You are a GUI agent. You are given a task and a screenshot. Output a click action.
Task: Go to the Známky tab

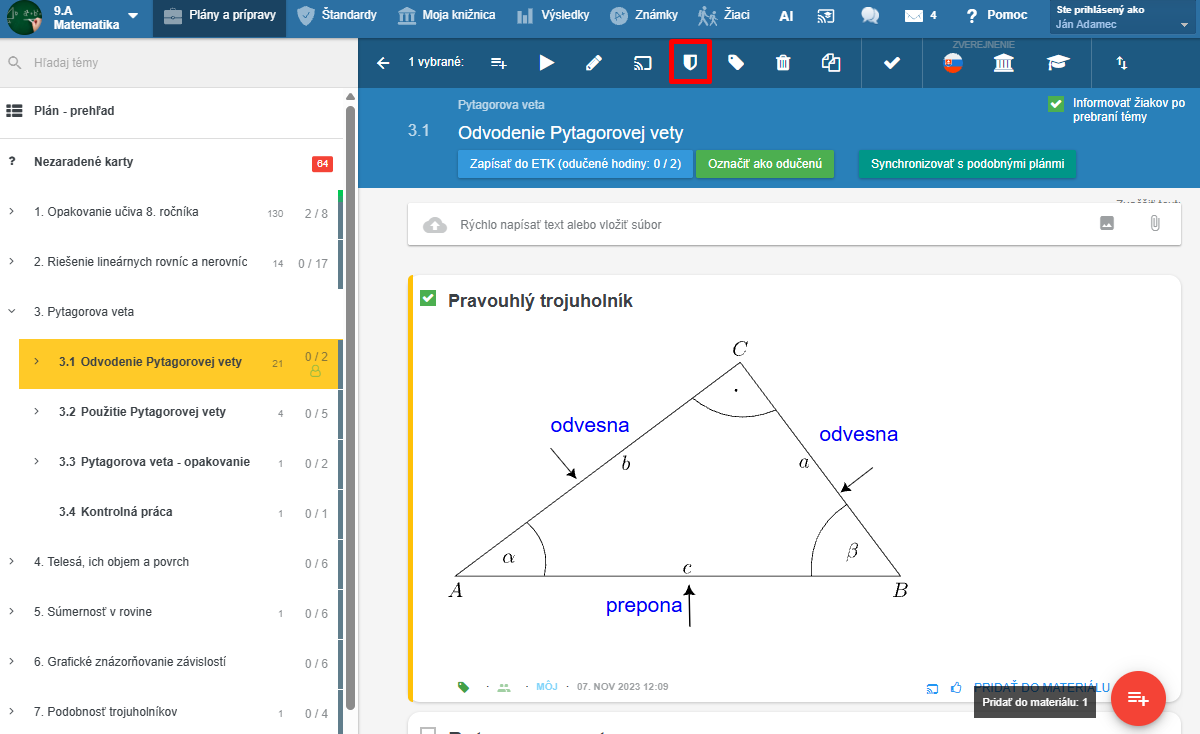[x=645, y=16]
